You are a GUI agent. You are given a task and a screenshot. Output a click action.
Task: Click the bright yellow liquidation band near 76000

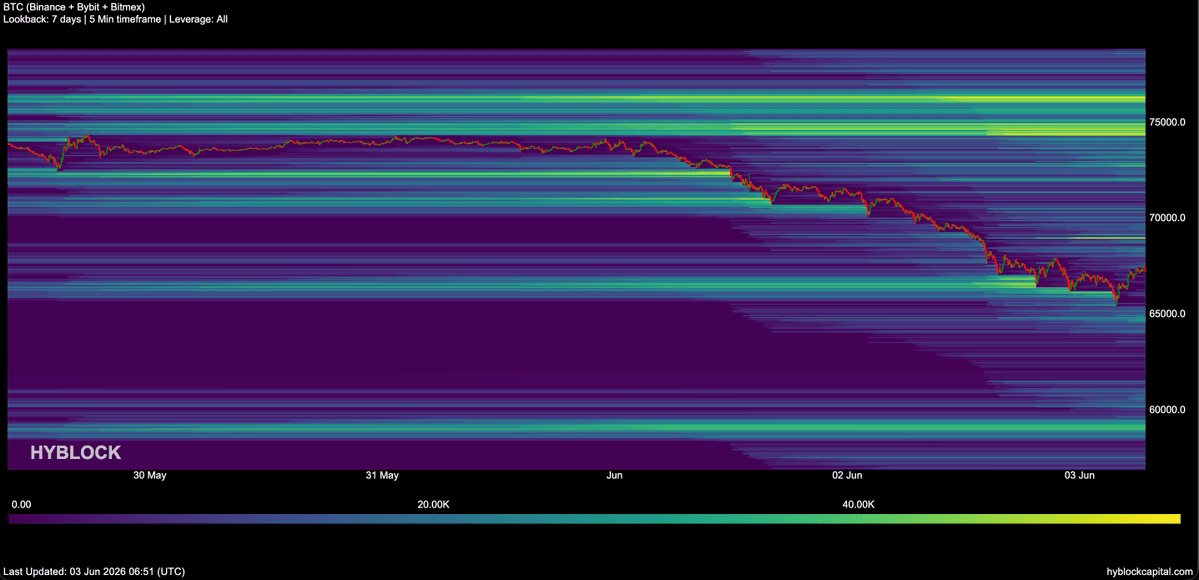click(x=1040, y=99)
